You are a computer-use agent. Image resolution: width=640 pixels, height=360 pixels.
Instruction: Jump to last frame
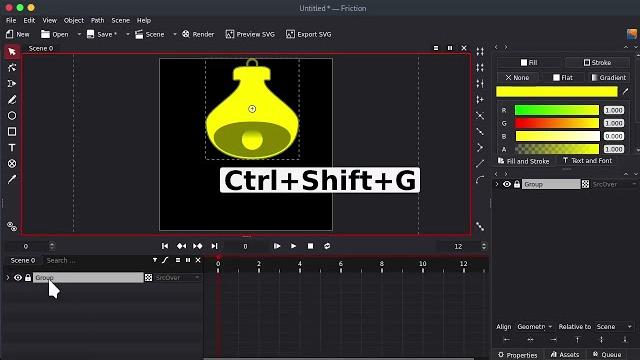tap(214, 246)
